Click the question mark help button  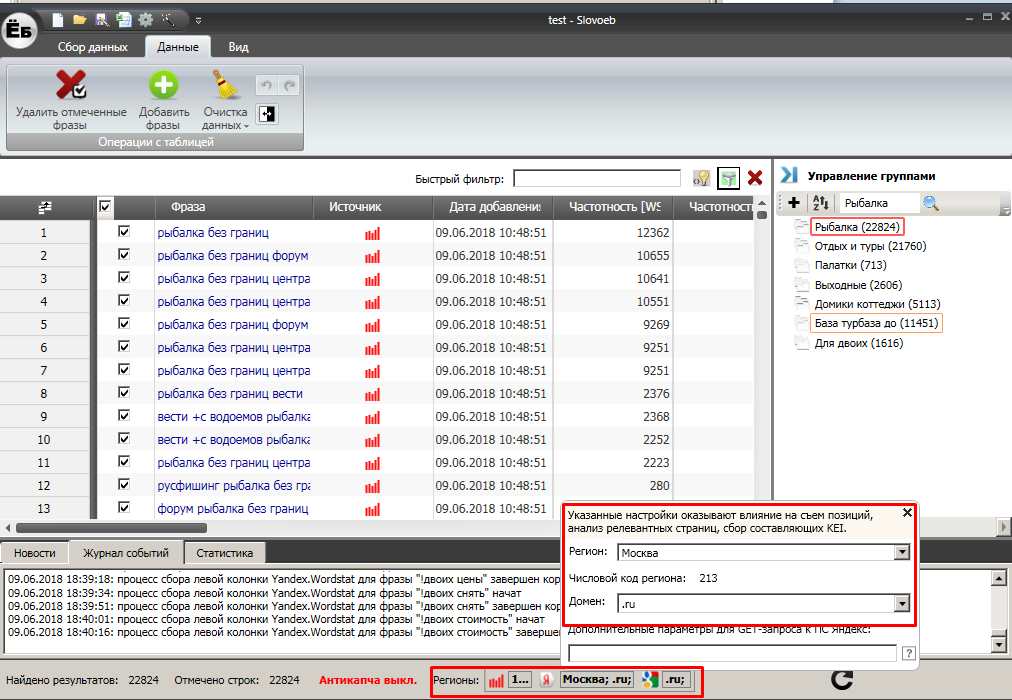[908, 653]
